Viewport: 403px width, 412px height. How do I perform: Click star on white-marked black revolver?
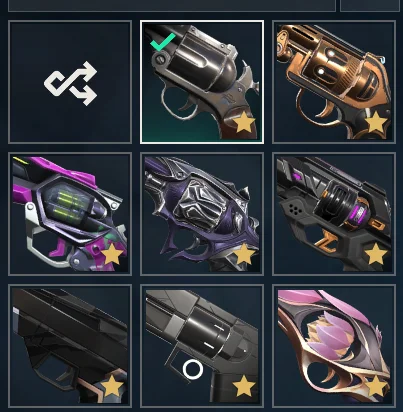(x=244, y=386)
